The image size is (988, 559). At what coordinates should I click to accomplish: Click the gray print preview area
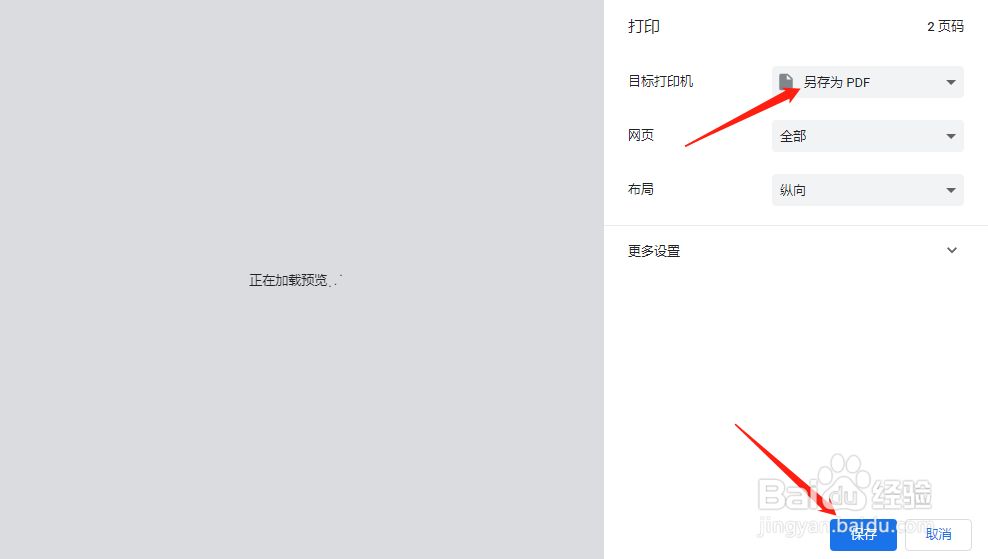click(302, 279)
